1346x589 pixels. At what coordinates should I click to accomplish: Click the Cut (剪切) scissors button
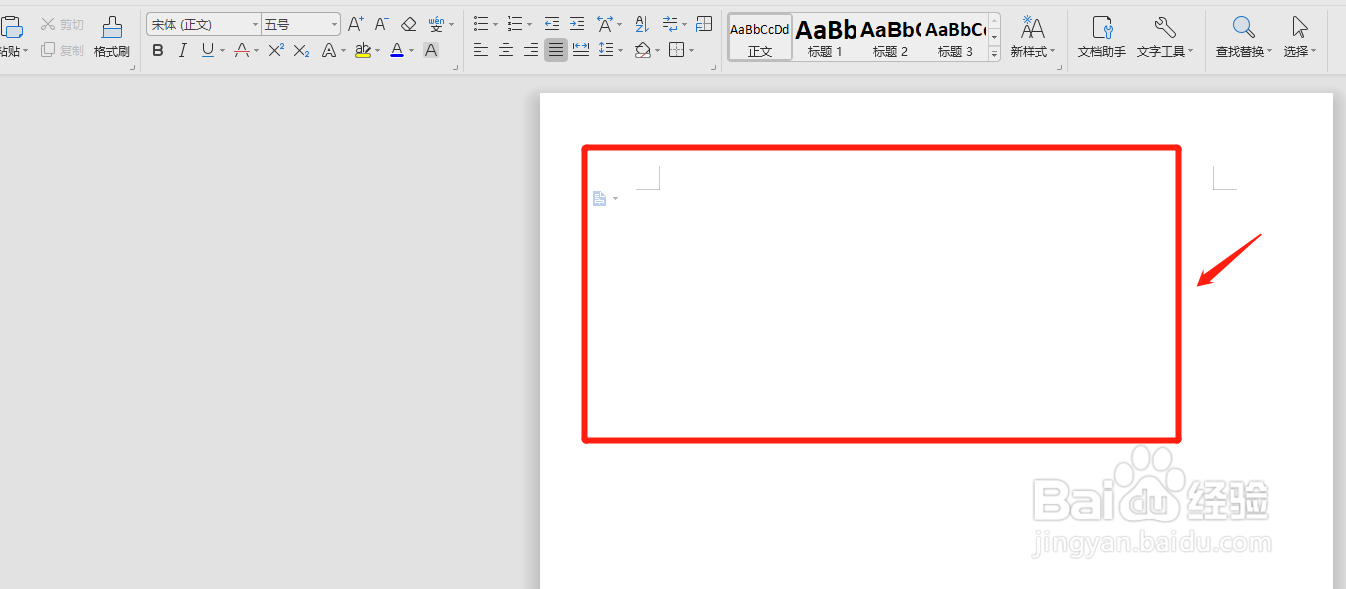(63, 24)
